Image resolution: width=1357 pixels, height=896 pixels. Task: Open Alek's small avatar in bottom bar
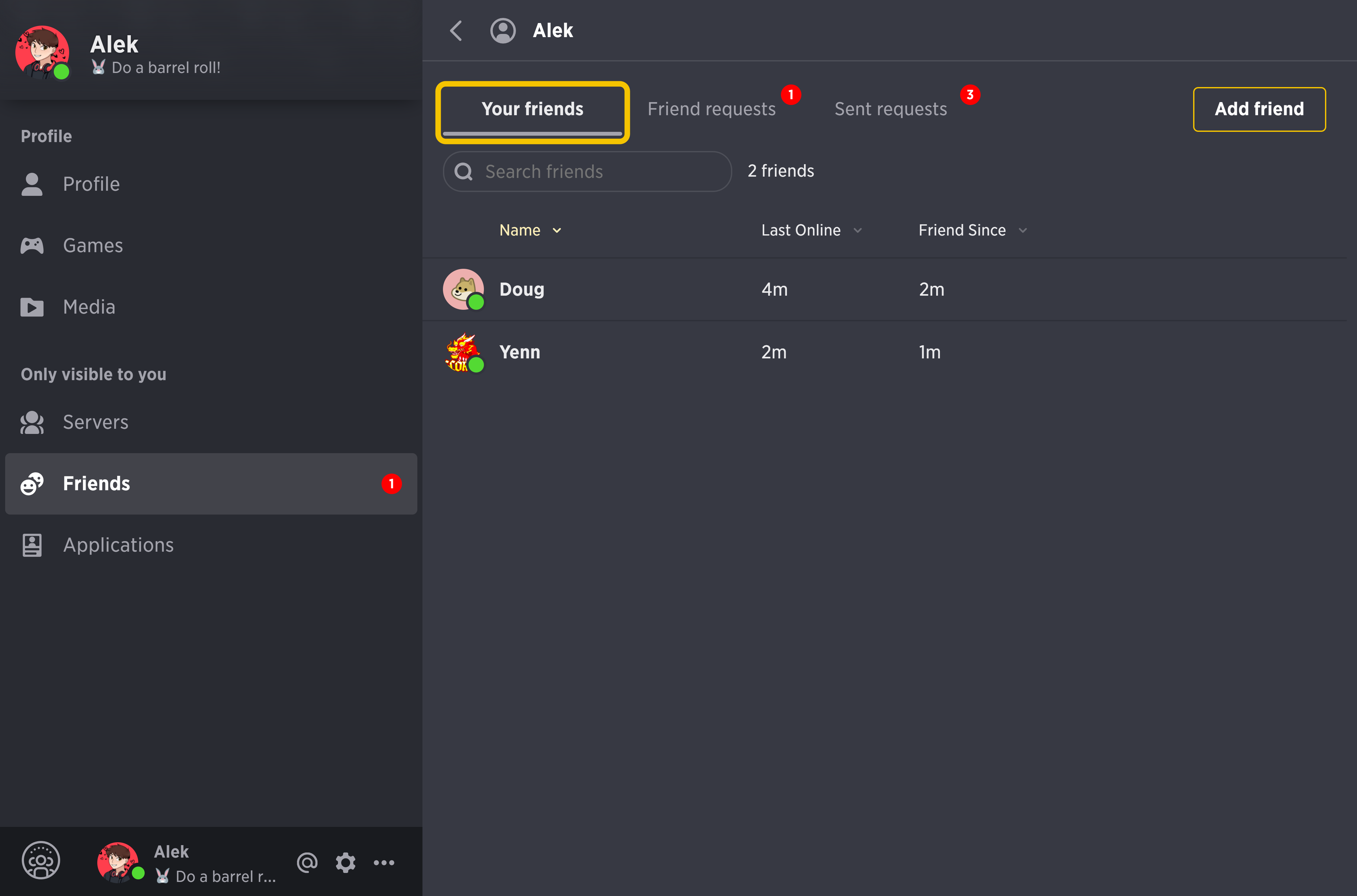tap(118, 862)
